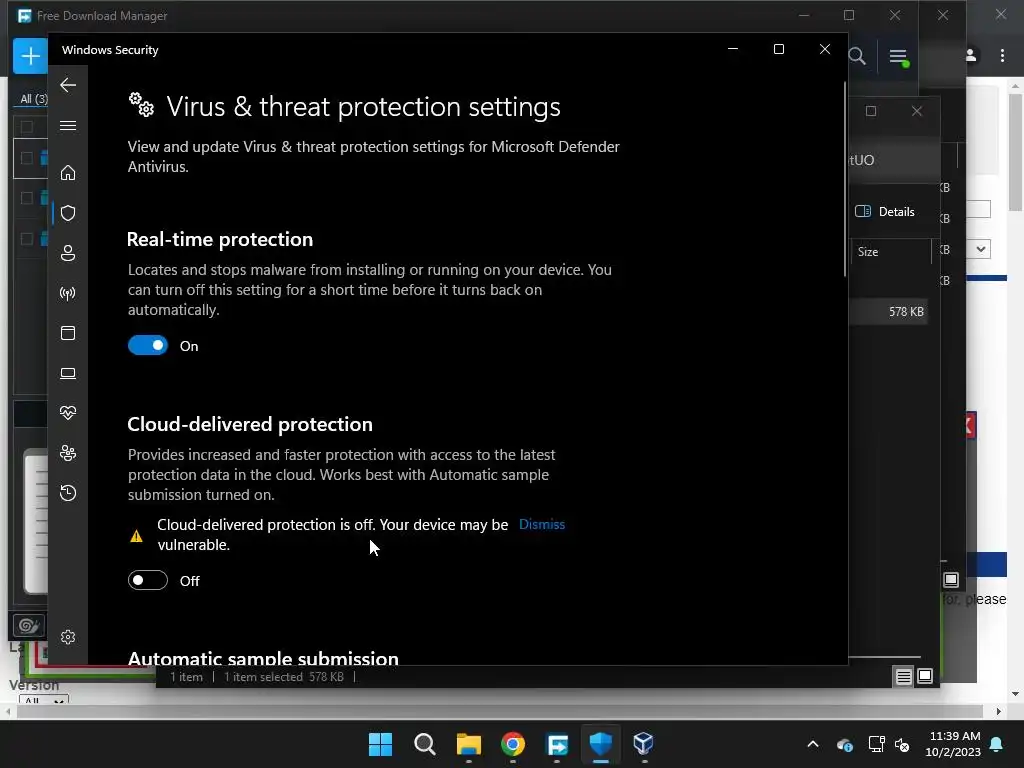Check the second download row checkbox
The width and height of the screenshot is (1024, 768).
[x=27, y=198]
